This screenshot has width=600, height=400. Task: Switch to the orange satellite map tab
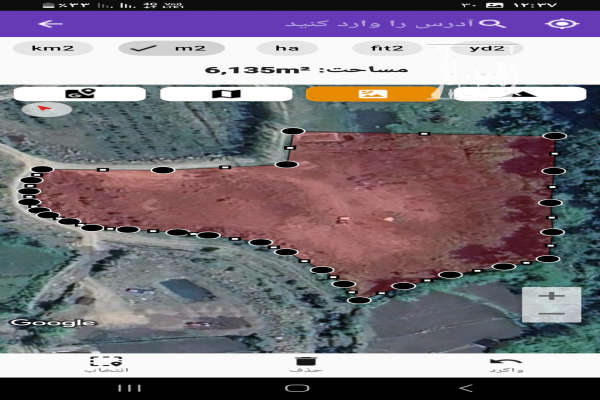coord(372,94)
